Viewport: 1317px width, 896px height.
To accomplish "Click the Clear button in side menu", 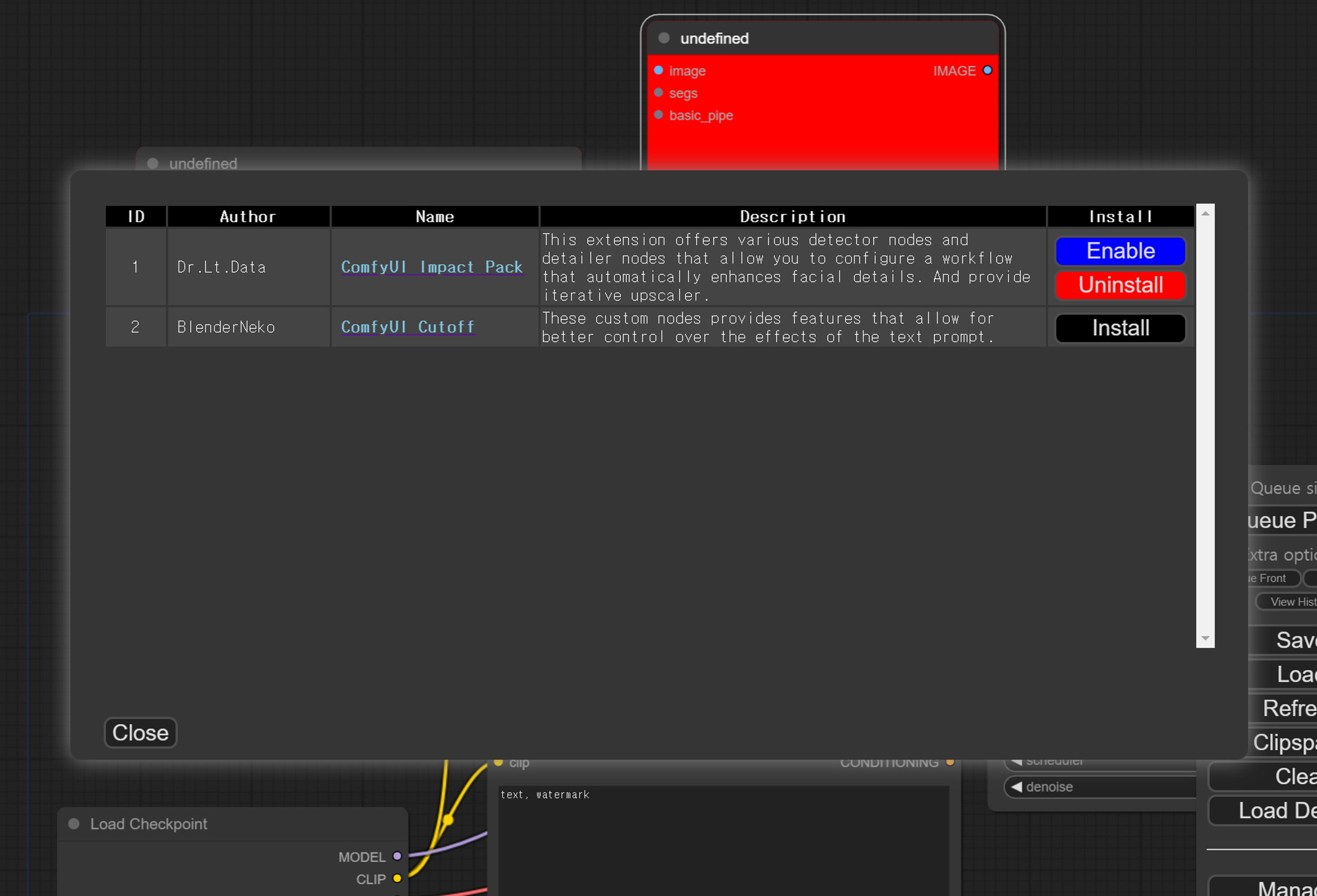I will click(1263, 777).
